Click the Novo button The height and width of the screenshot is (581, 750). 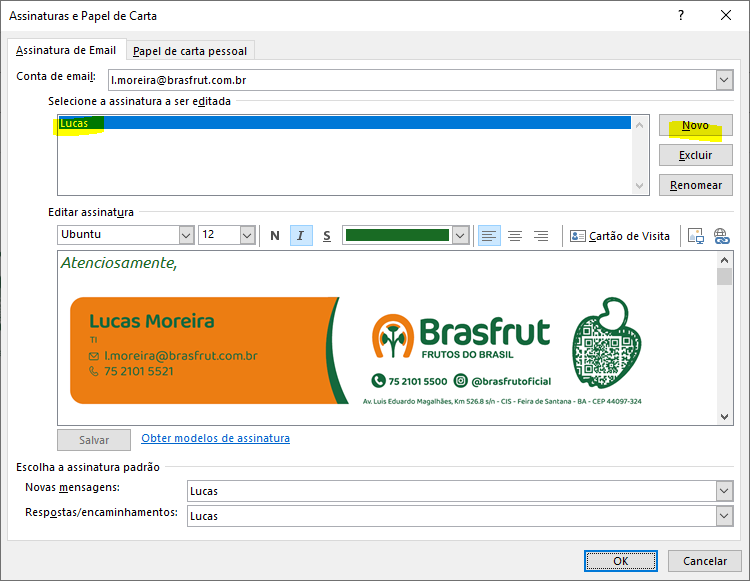(x=695, y=125)
